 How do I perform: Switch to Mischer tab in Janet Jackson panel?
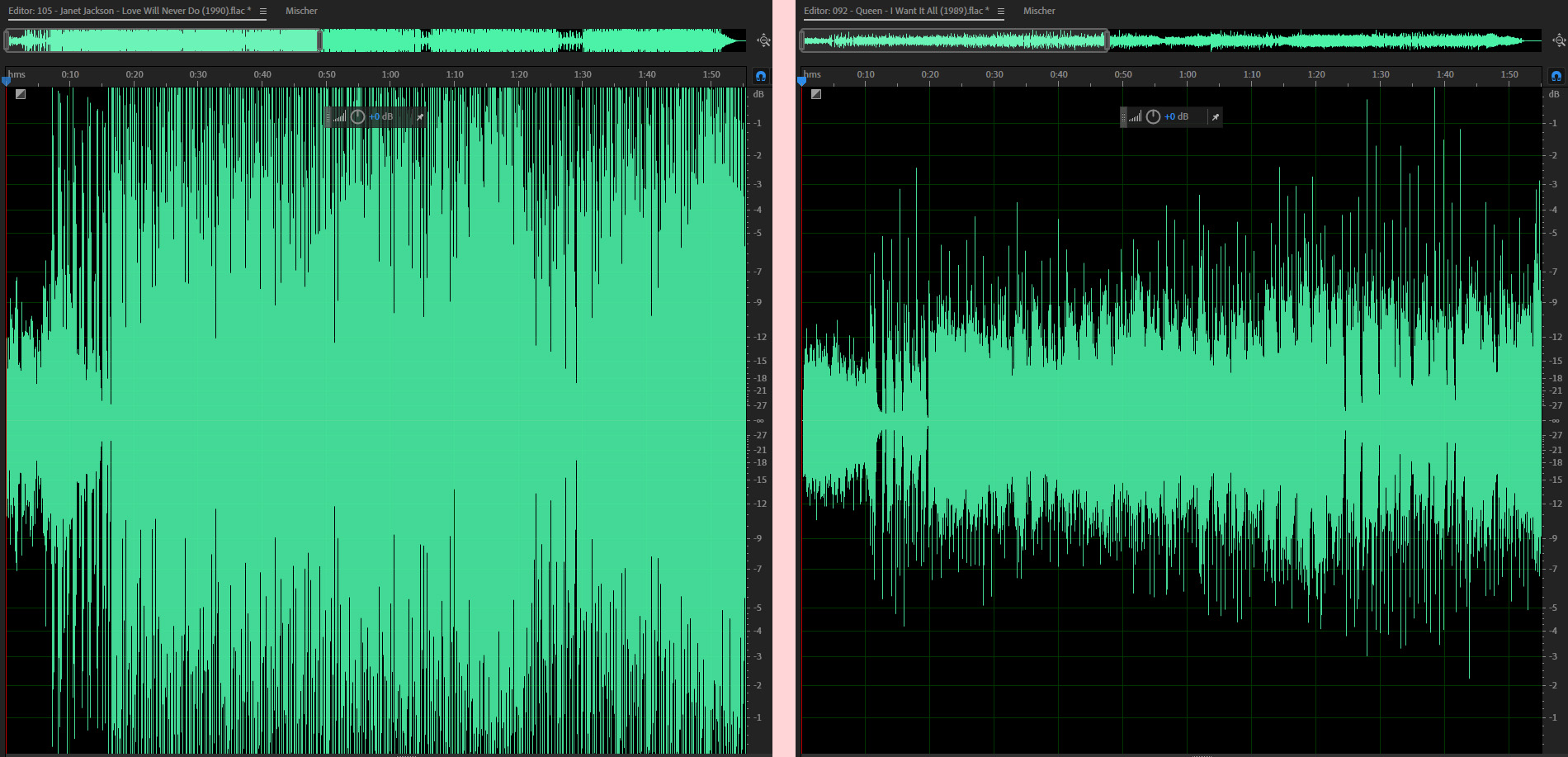(301, 11)
